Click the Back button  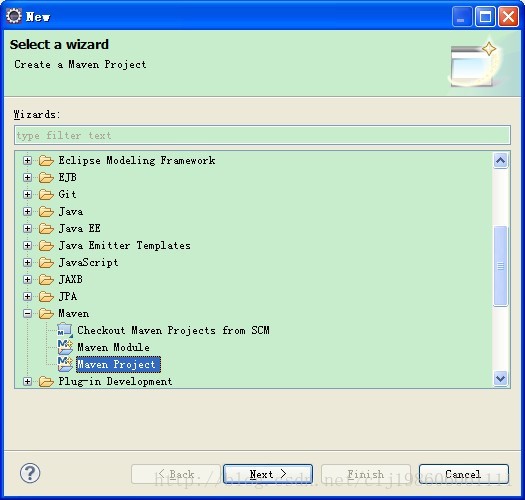tap(176, 474)
